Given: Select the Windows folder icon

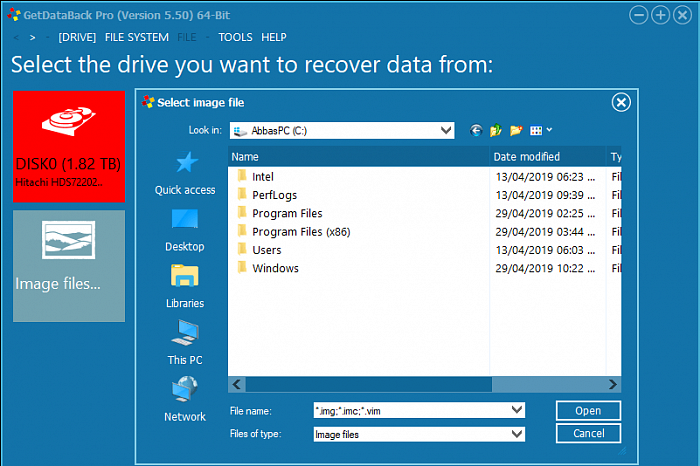Looking at the screenshot, I should pyautogui.click(x=242, y=267).
